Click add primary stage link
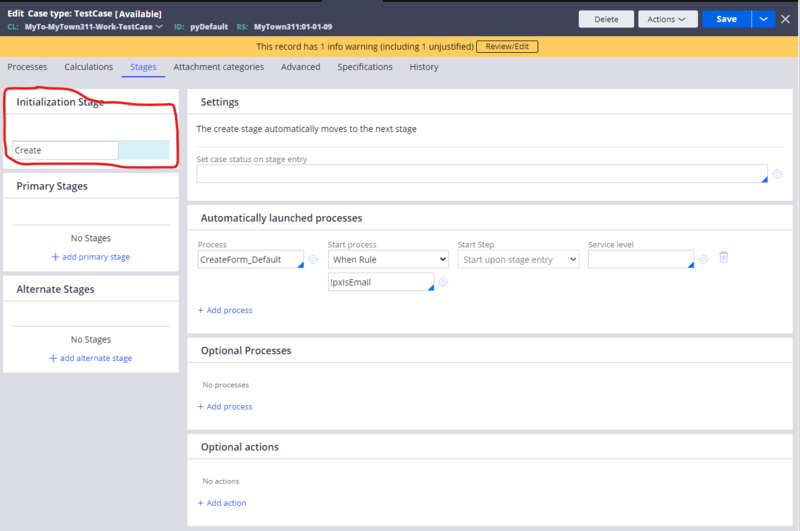Viewport: 800px width, 531px height. click(91, 257)
